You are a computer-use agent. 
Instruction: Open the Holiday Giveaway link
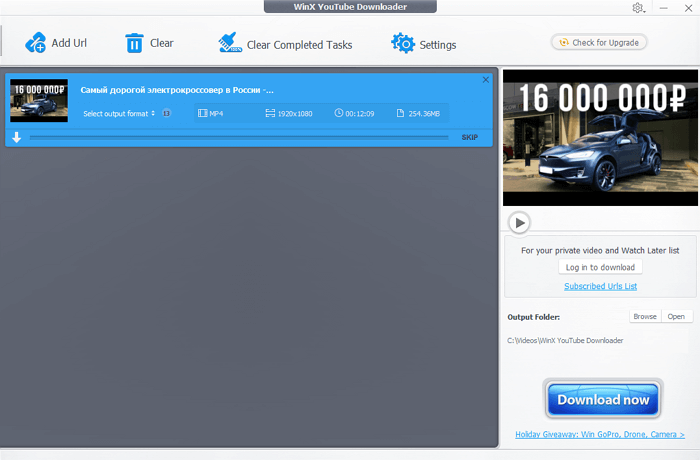[600, 434]
